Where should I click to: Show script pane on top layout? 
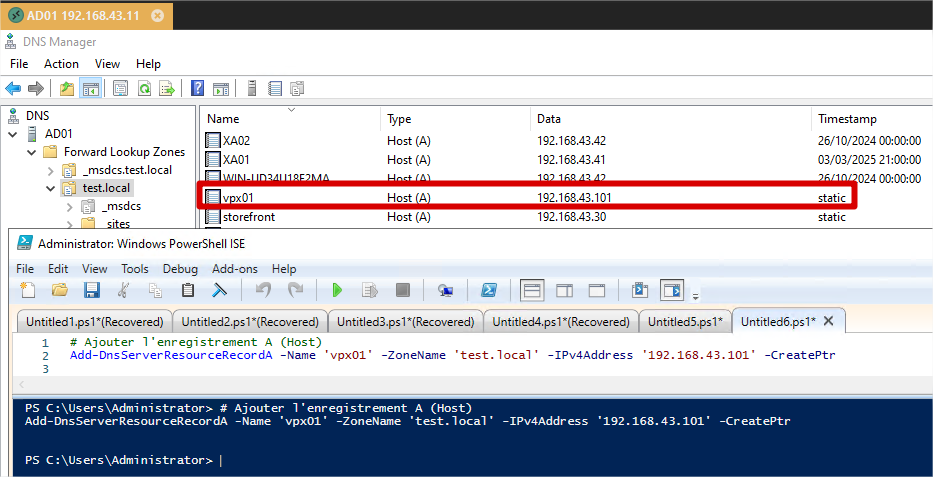532,290
